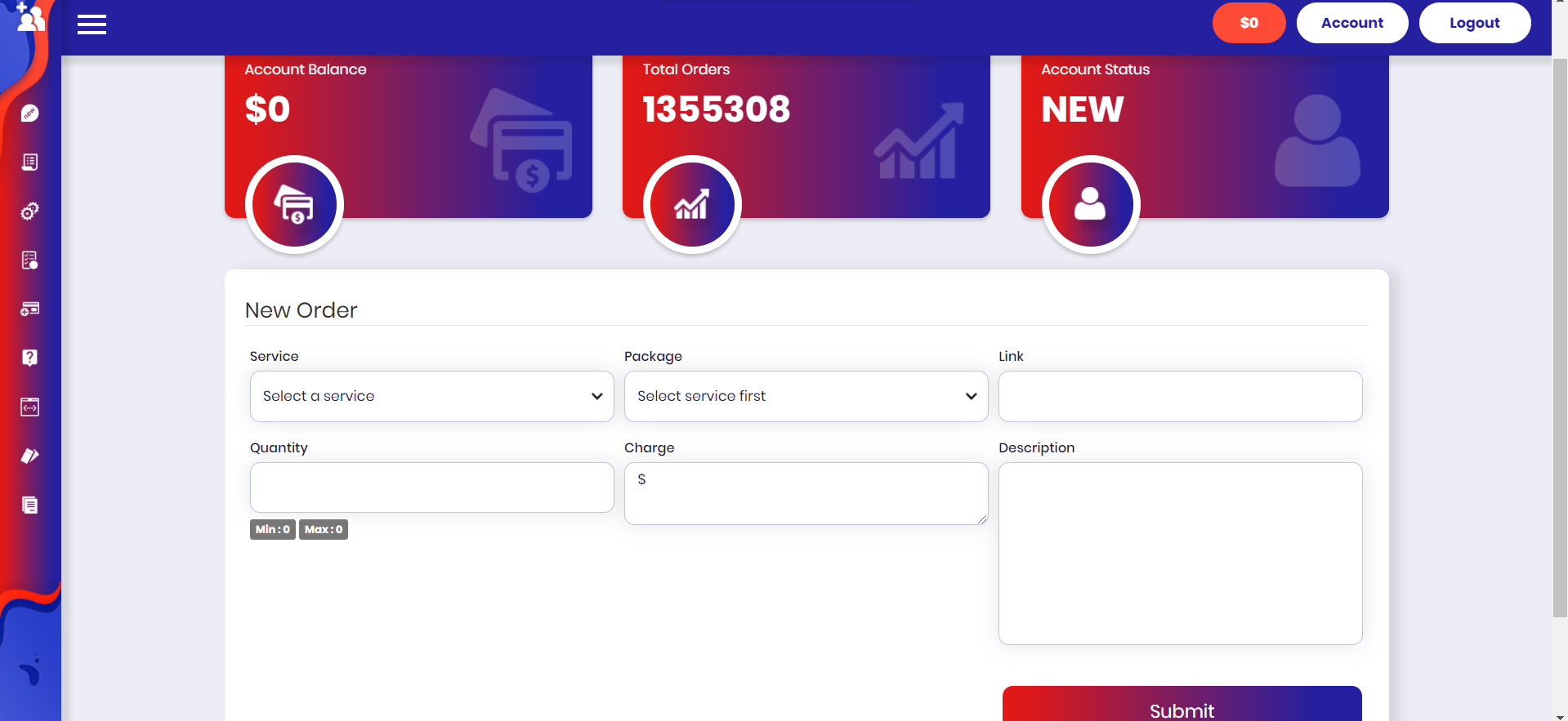
Task: Open the Account page from the header
Action: 1352,23
